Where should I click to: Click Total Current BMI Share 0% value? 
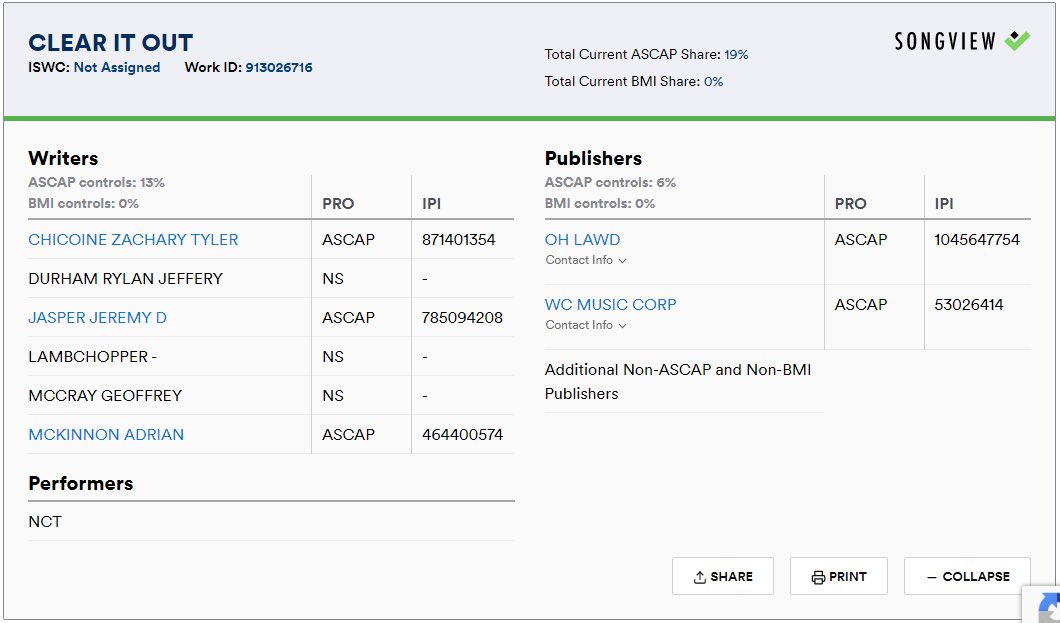pyautogui.click(x=713, y=82)
